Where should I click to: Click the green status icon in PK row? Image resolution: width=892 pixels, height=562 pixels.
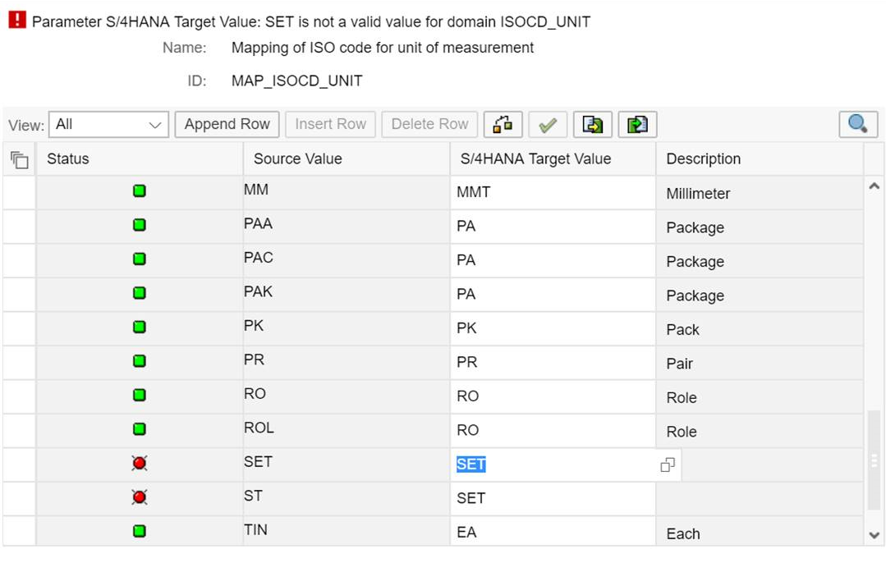coord(139,327)
